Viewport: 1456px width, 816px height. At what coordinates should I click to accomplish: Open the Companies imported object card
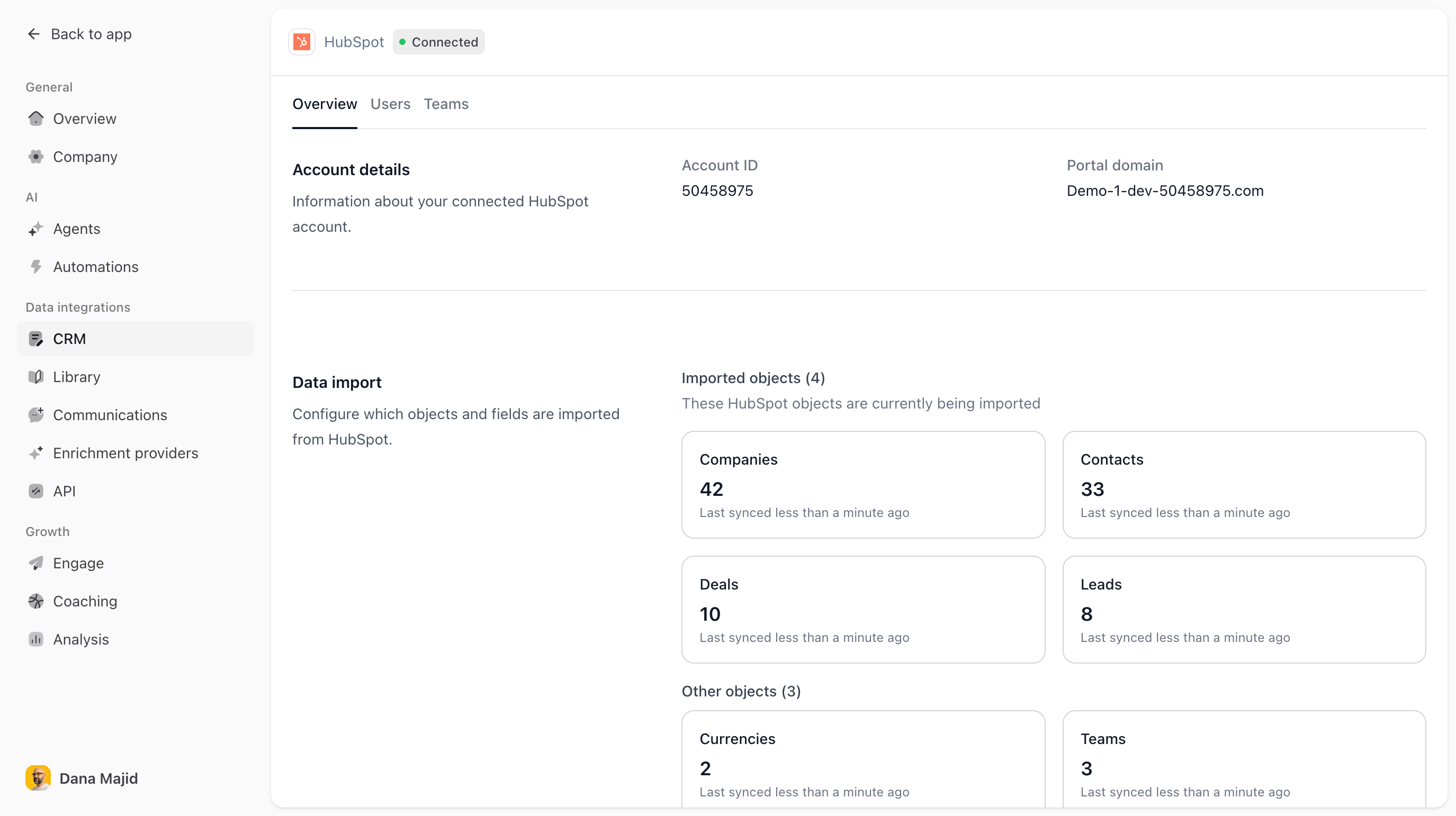(x=863, y=485)
